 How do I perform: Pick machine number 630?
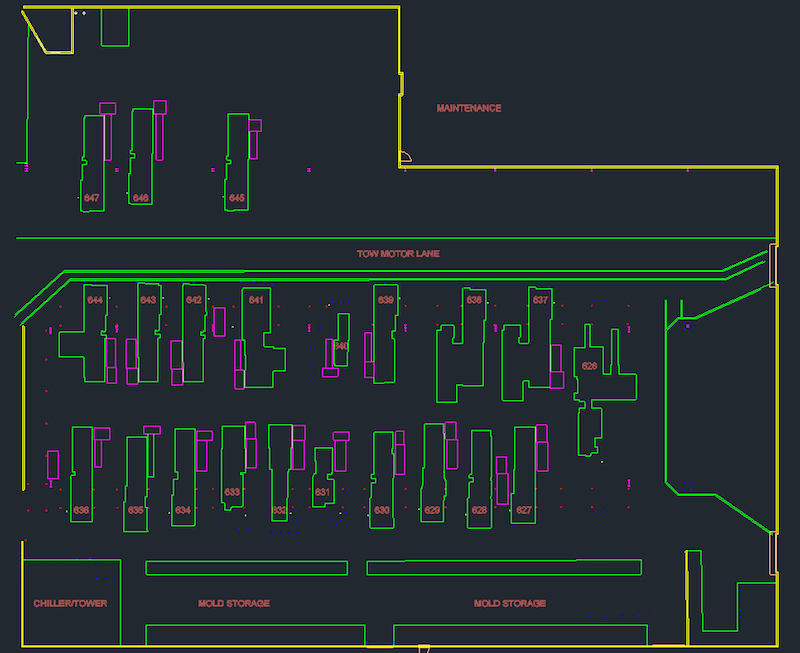tap(382, 511)
